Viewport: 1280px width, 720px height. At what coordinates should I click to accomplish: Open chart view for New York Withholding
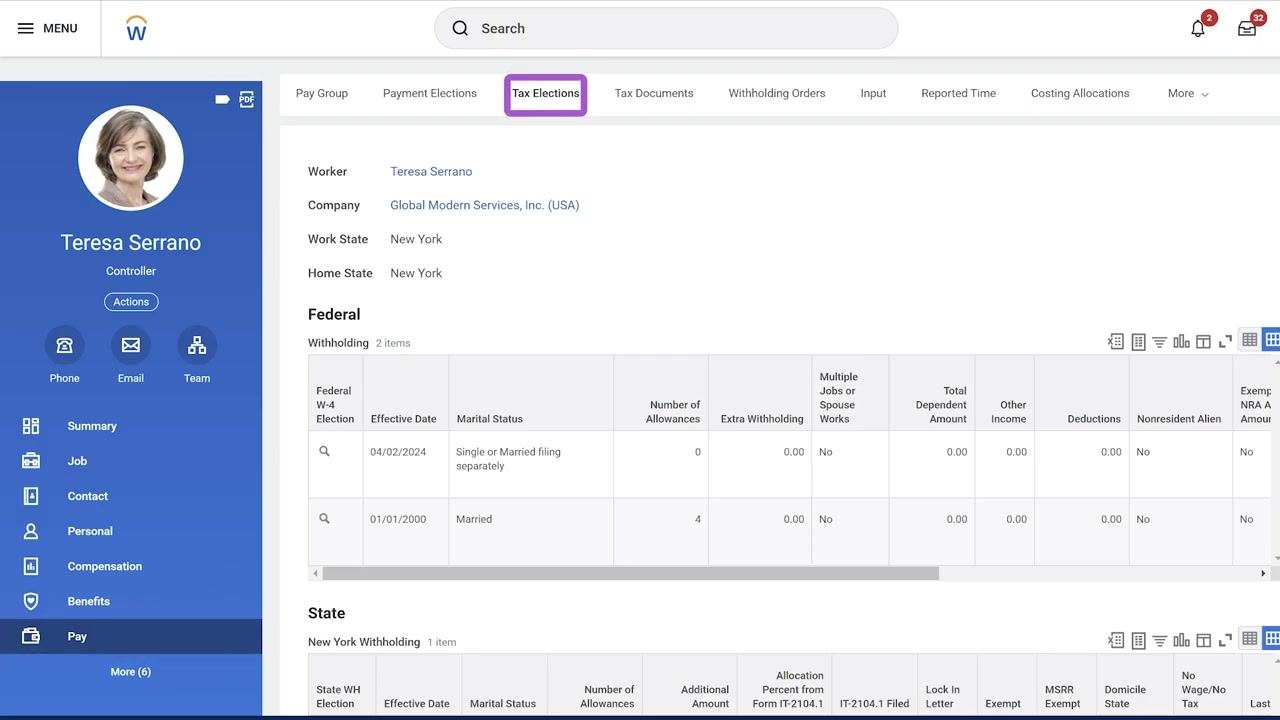pos(1182,640)
